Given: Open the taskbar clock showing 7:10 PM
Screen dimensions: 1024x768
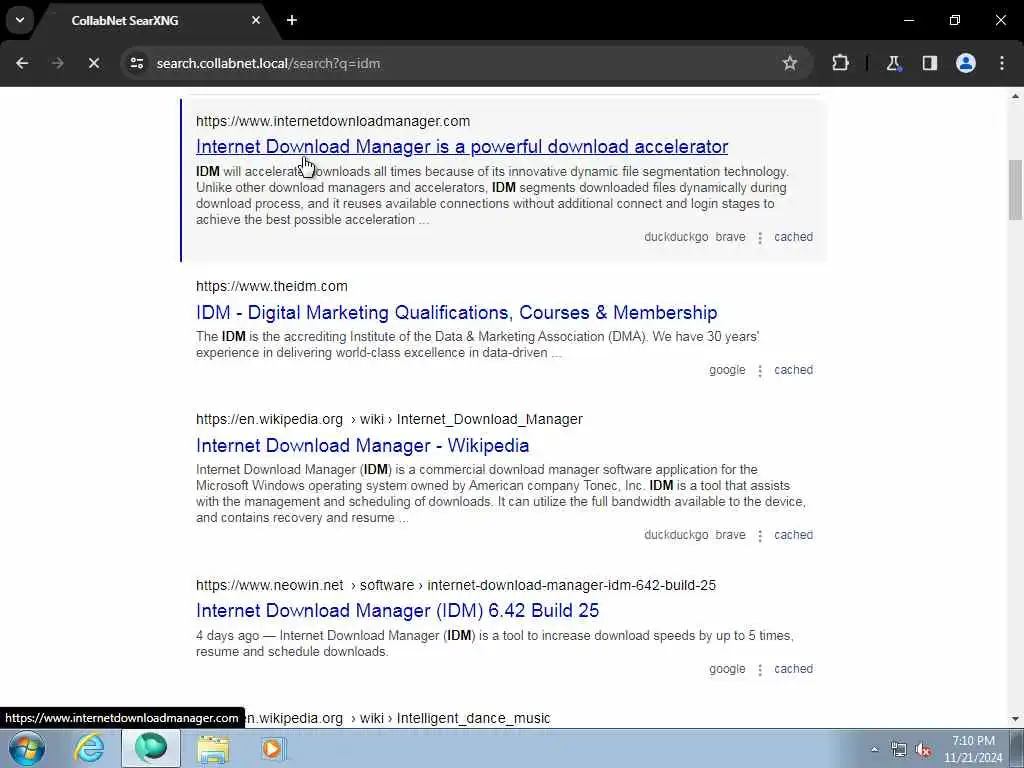Looking at the screenshot, I should 973,749.
